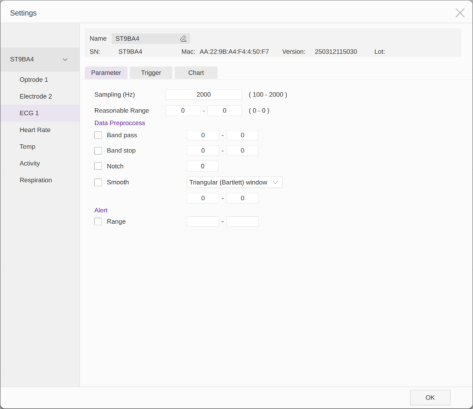The image size is (473, 409).
Task: Toggle the Notch filter checkbox
Action: pos(98,166)
